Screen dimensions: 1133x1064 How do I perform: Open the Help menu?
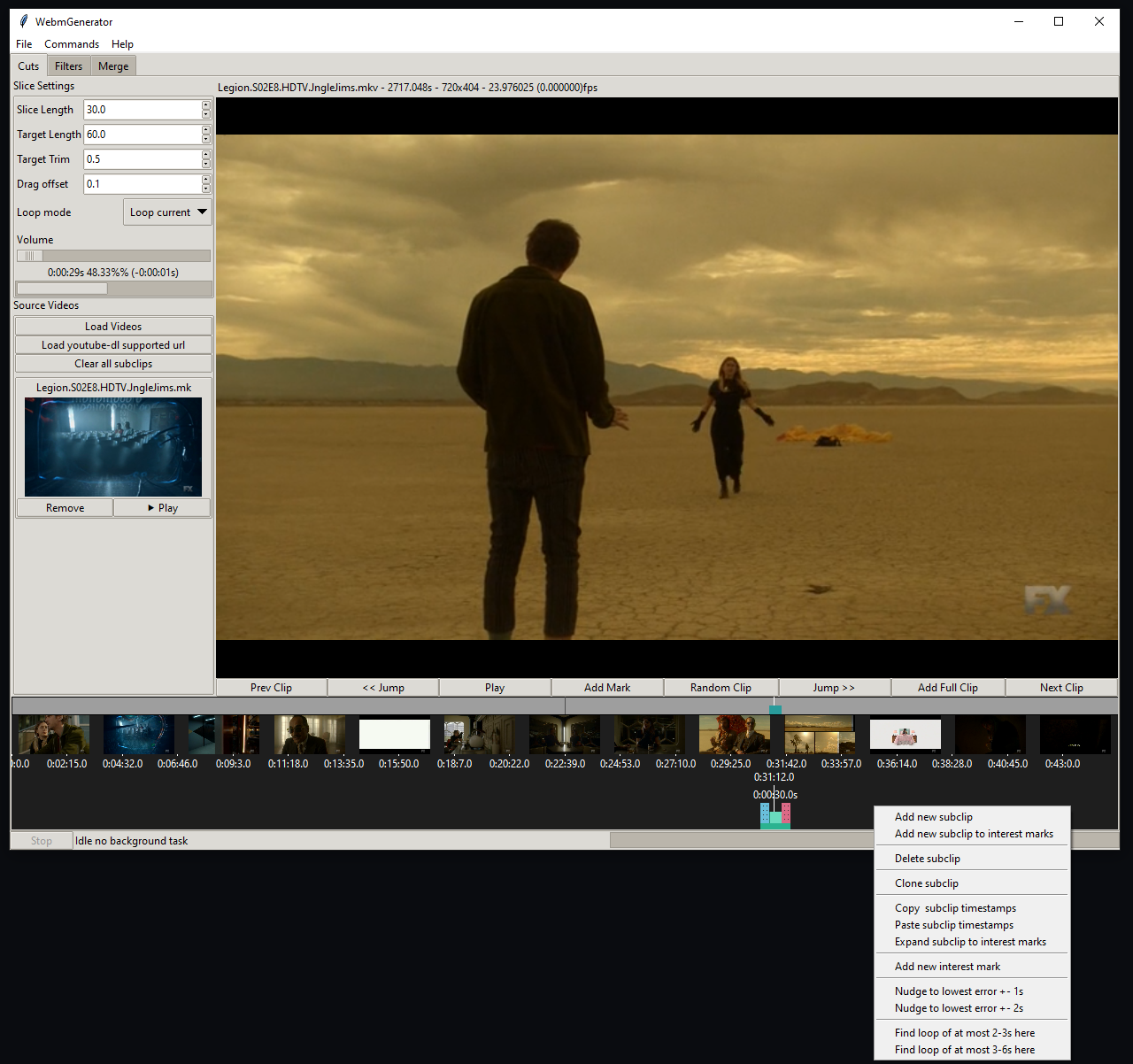[x=122, y=44]
